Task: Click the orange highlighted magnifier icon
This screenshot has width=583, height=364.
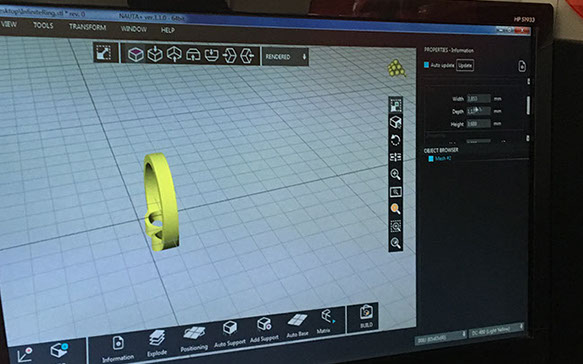Action: click(395, 209)
